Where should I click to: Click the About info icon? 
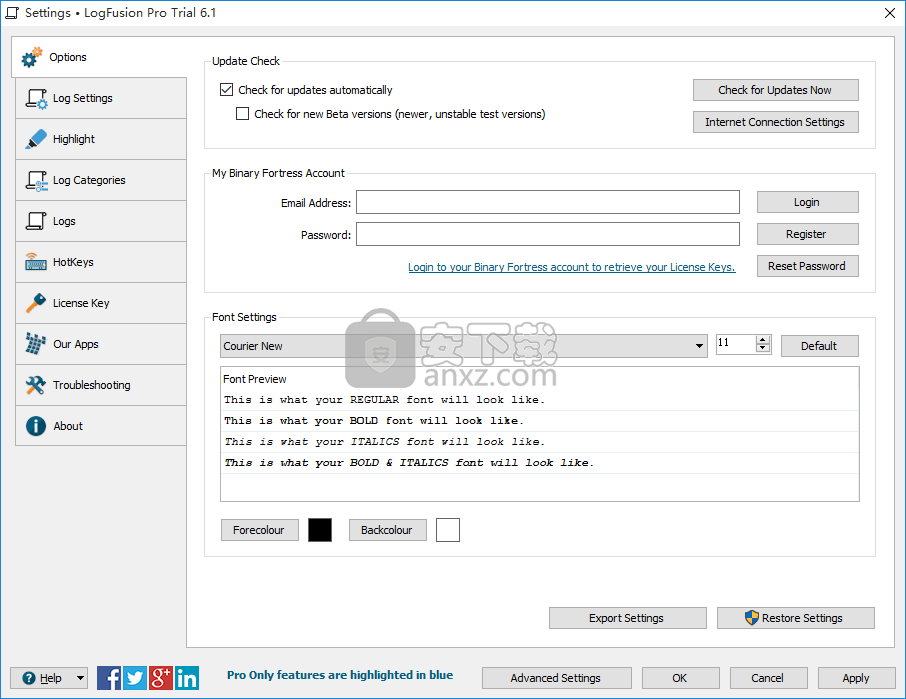pos(36,426)
